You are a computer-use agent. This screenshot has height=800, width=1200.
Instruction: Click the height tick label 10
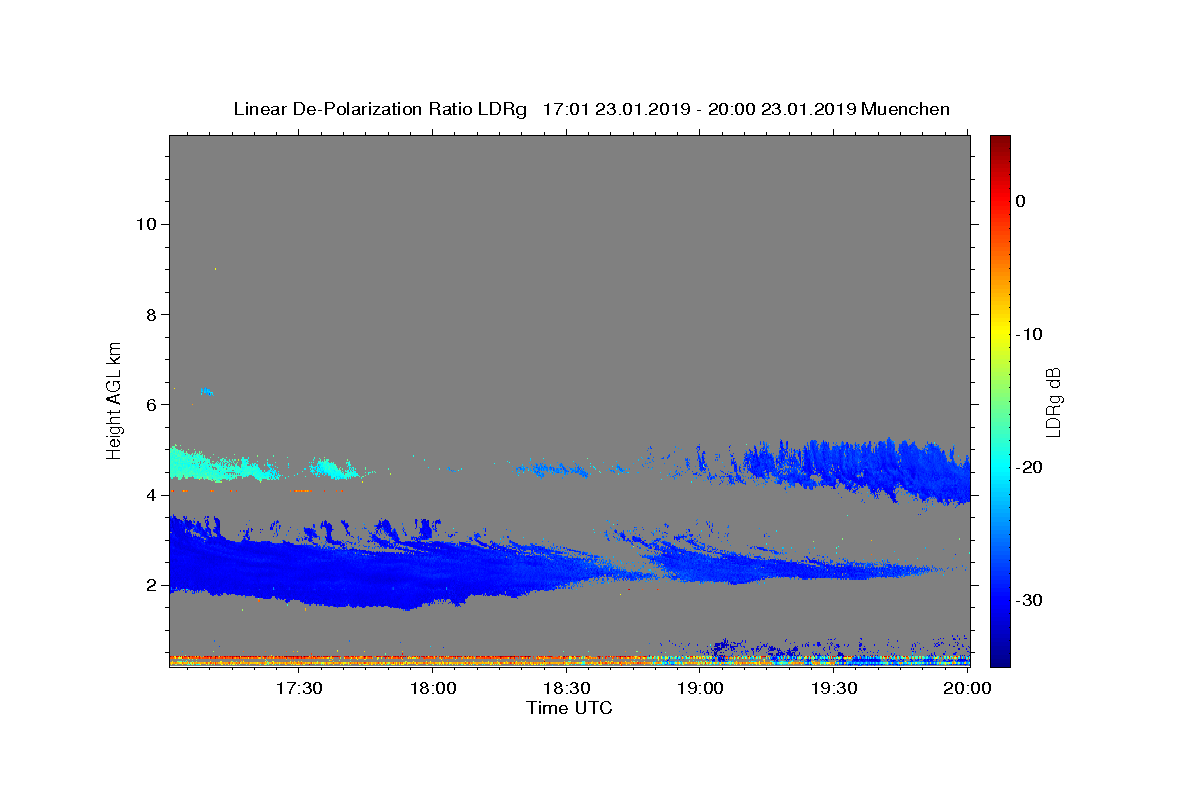pos(146,224)
